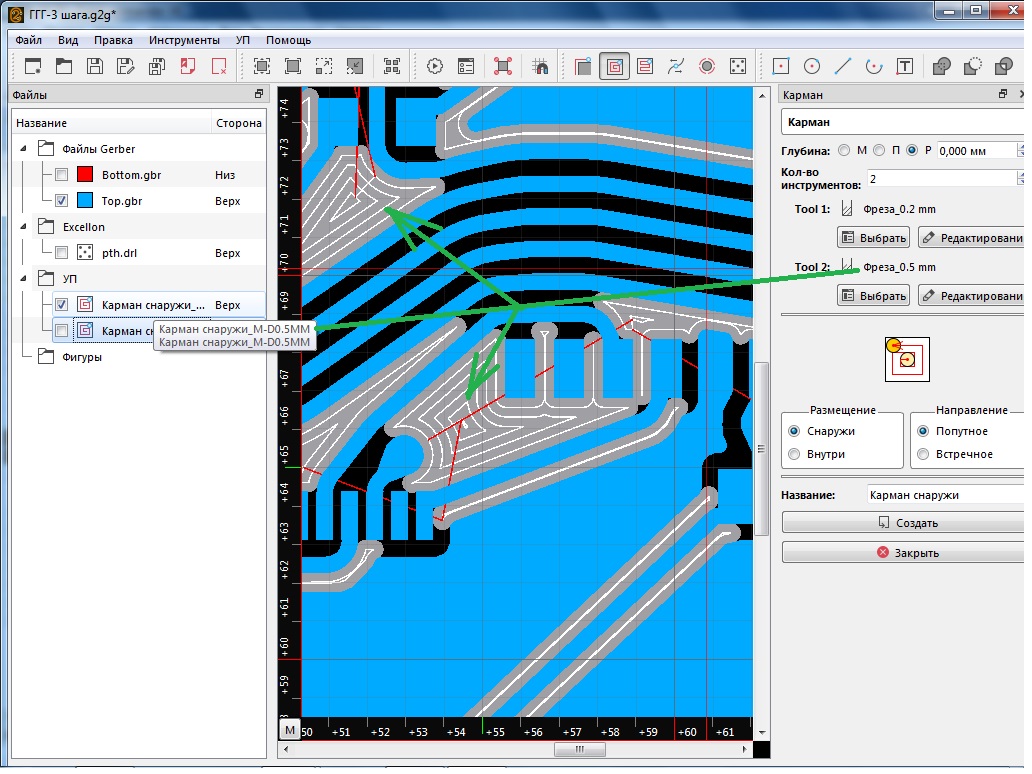1032x774 pixels.
Task: Toggle the grid snap magnet icon
Action: [x=540, y=66]
